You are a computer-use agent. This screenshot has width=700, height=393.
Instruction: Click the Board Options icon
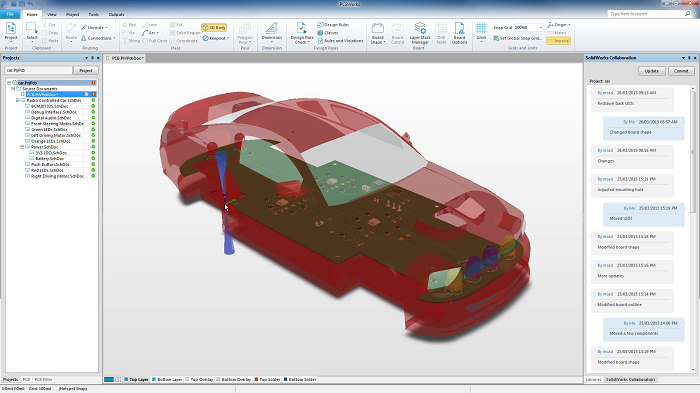point(459,33)
